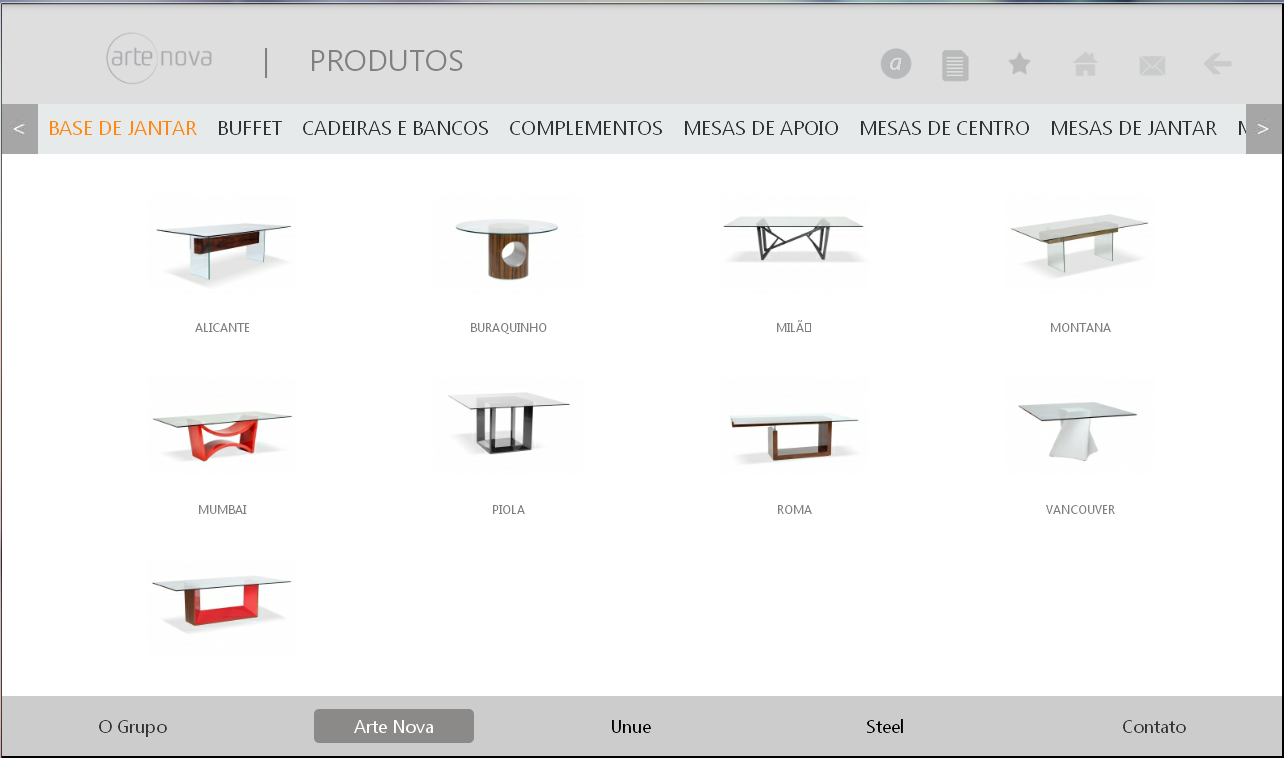1284x758 pixels.
Task: Click the star favorites icon
Action: click(x=1019, y=64)
